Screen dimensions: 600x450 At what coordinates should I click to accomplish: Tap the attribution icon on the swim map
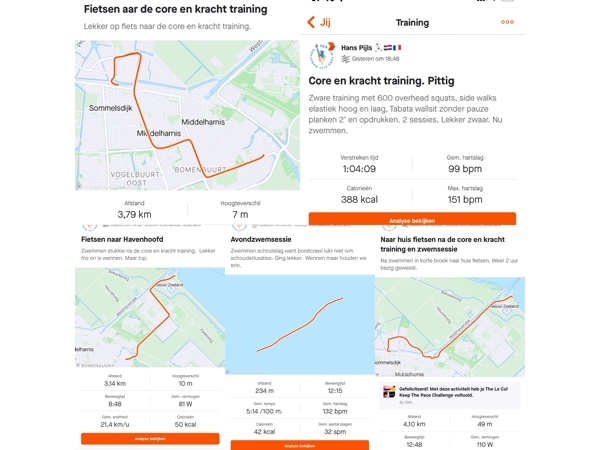coord(228,371)
